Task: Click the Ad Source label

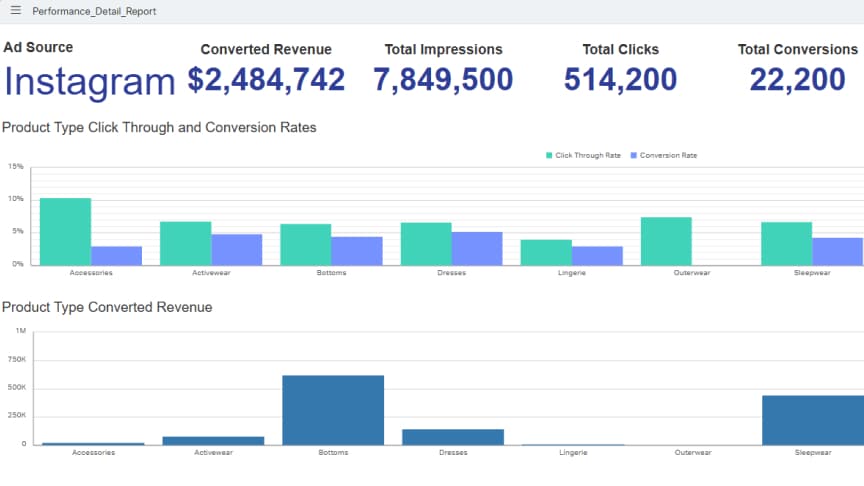Action: coord(38,47)
